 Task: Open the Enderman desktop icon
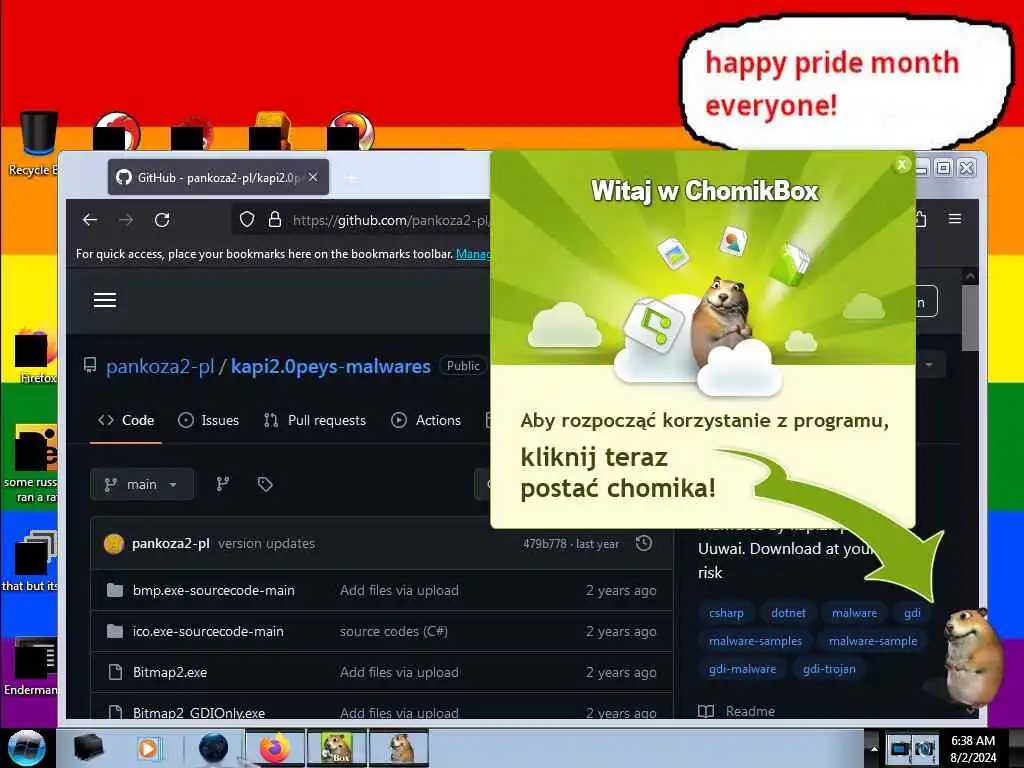[31, 666]
